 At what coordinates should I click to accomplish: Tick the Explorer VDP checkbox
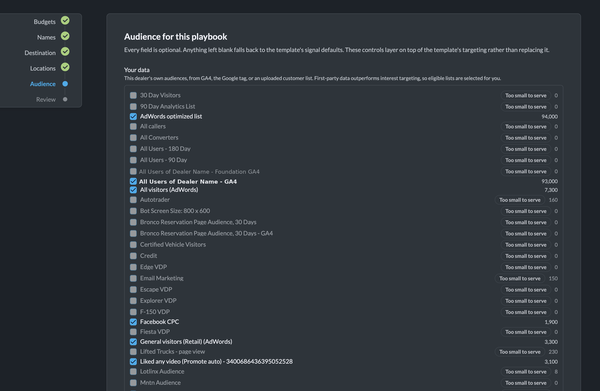coord(133,301)
